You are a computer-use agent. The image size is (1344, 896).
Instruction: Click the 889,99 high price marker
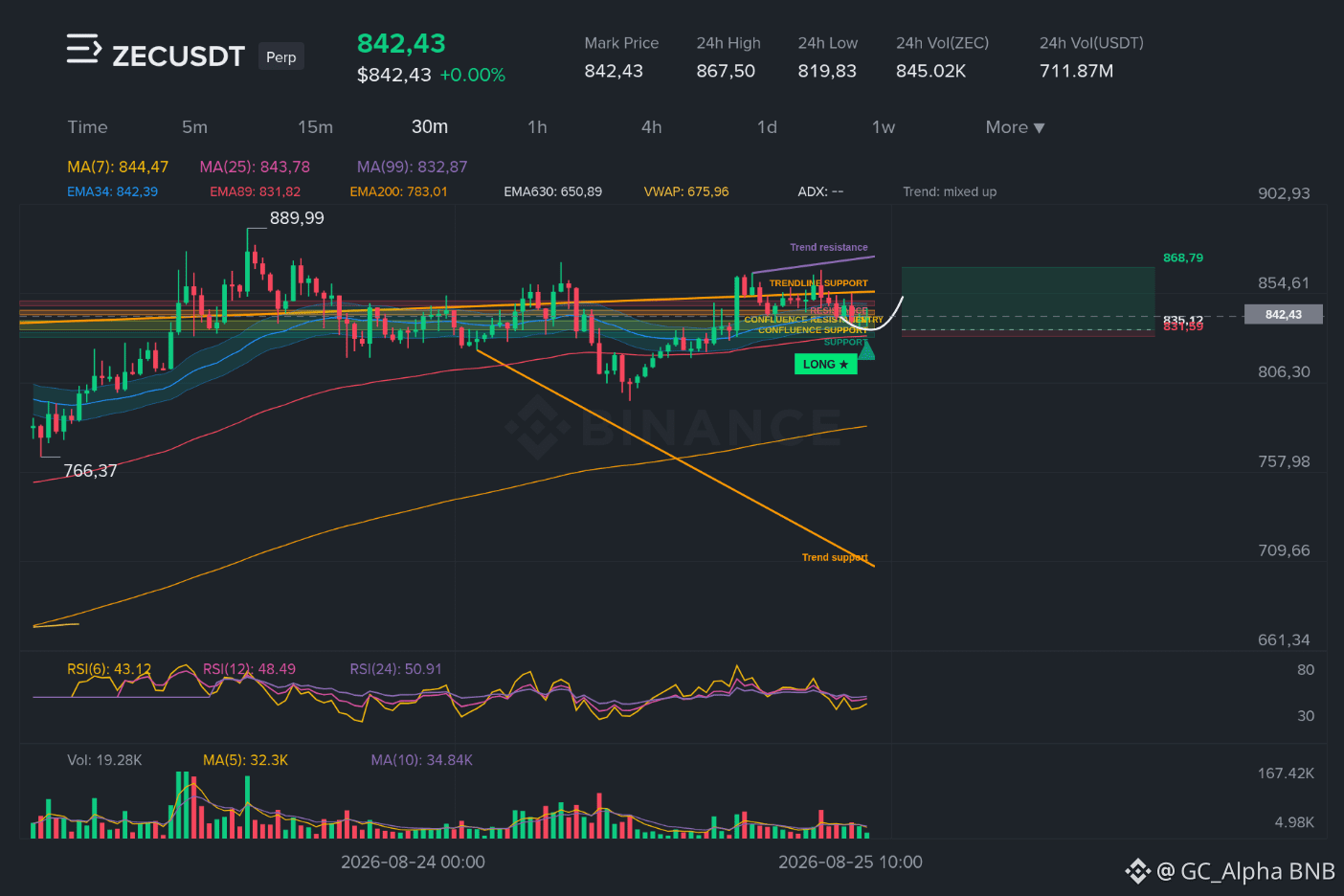point(297,218)
